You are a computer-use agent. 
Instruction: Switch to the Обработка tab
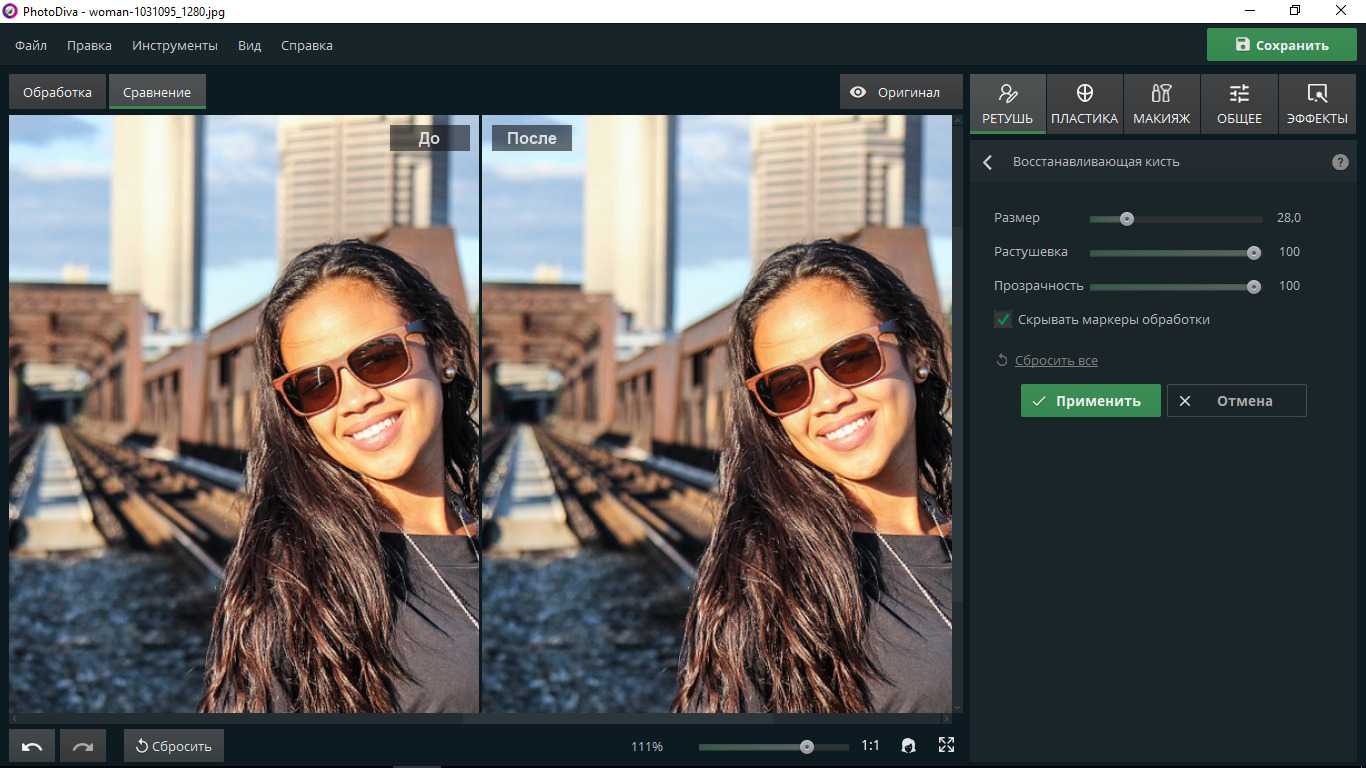(x=58, y=92)
